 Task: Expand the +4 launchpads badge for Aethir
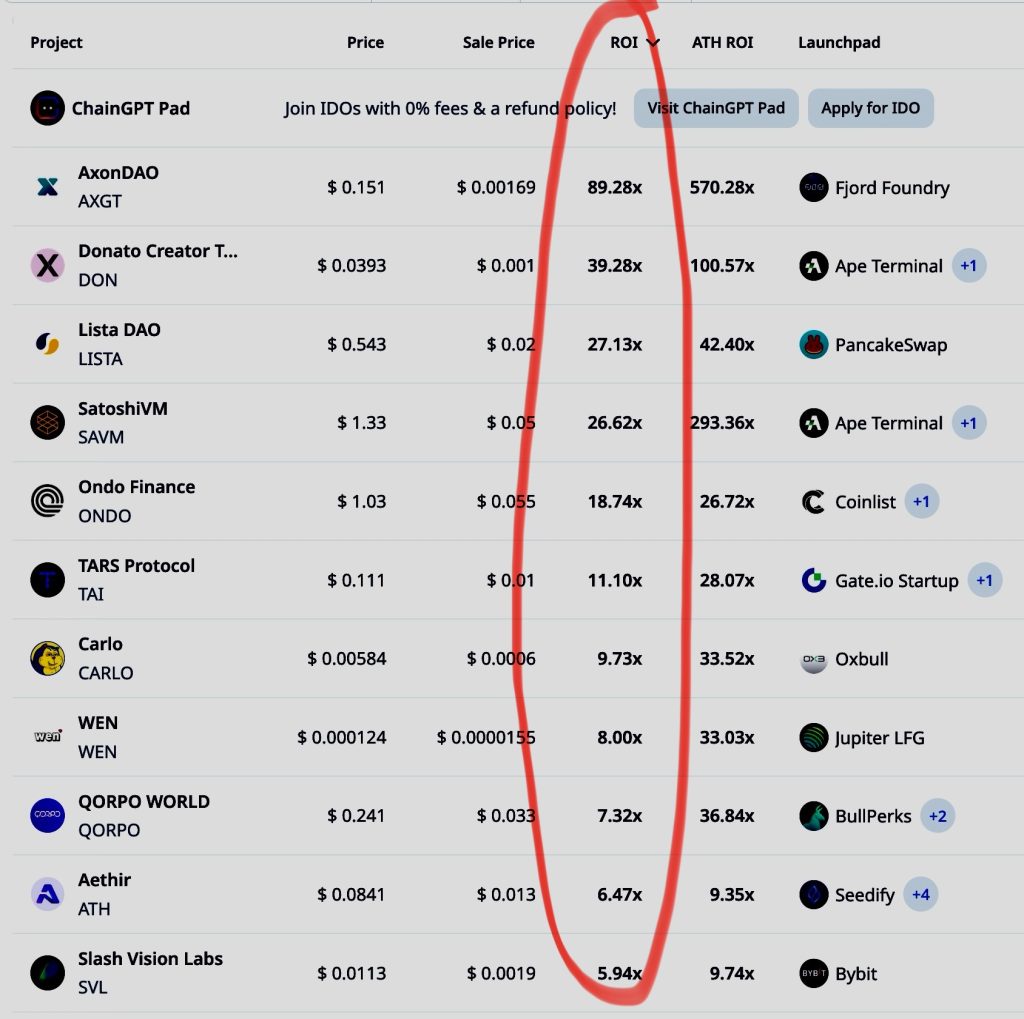(921, 894)
